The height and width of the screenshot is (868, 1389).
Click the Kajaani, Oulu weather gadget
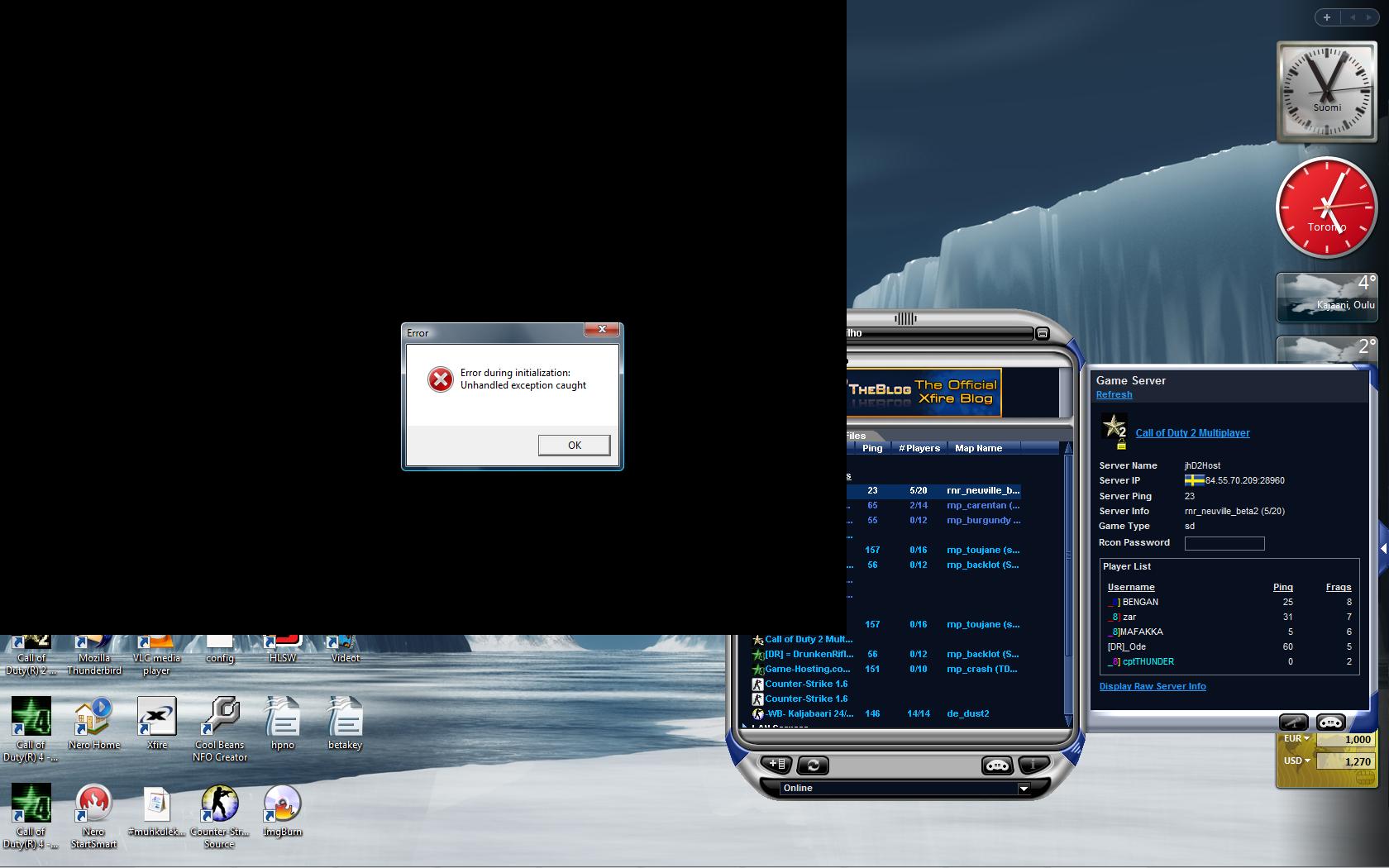click(1327, 297)
